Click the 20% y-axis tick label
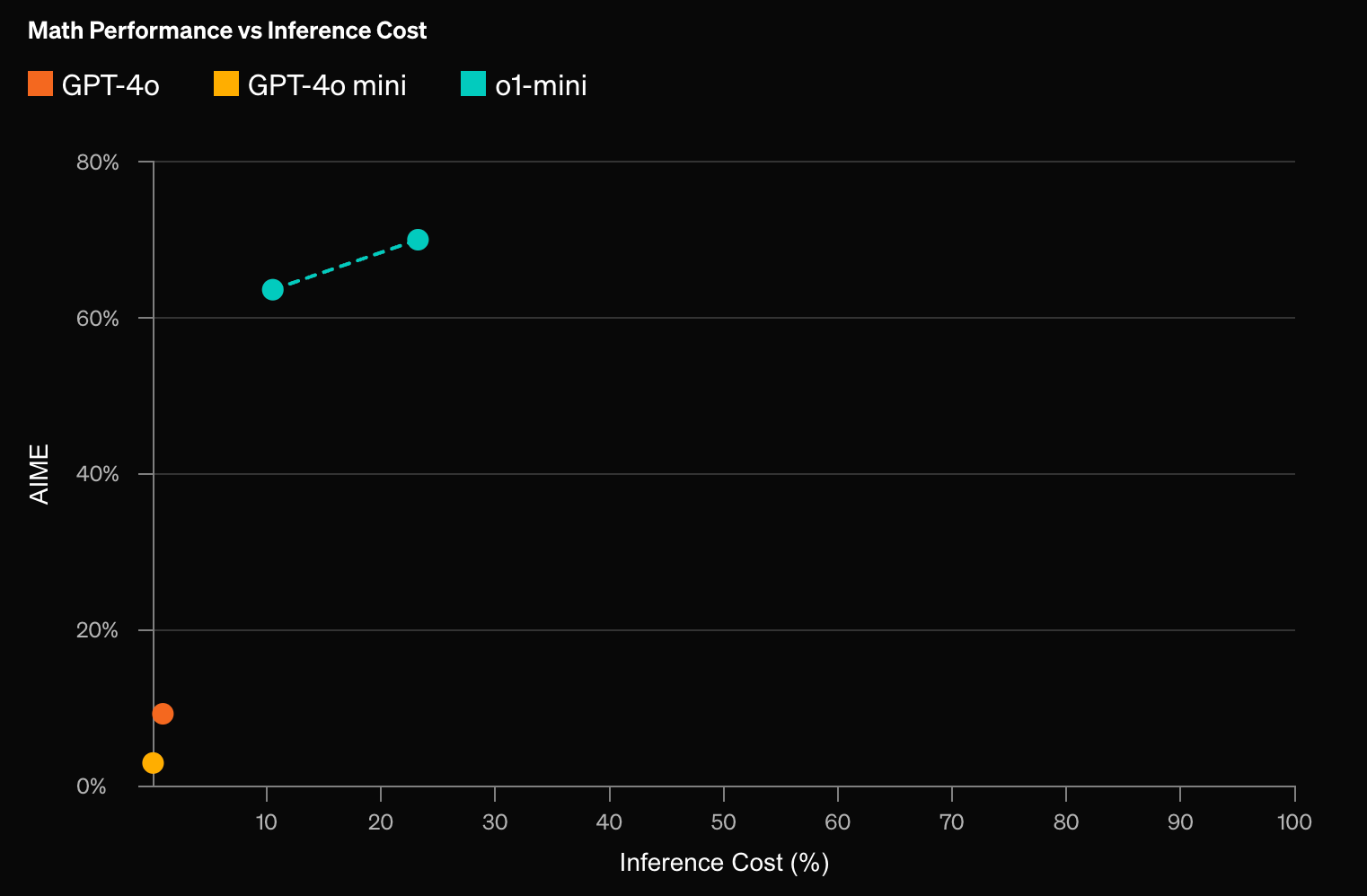The width and height of the screenshot is (1367, 896). [x=98, y=630]
